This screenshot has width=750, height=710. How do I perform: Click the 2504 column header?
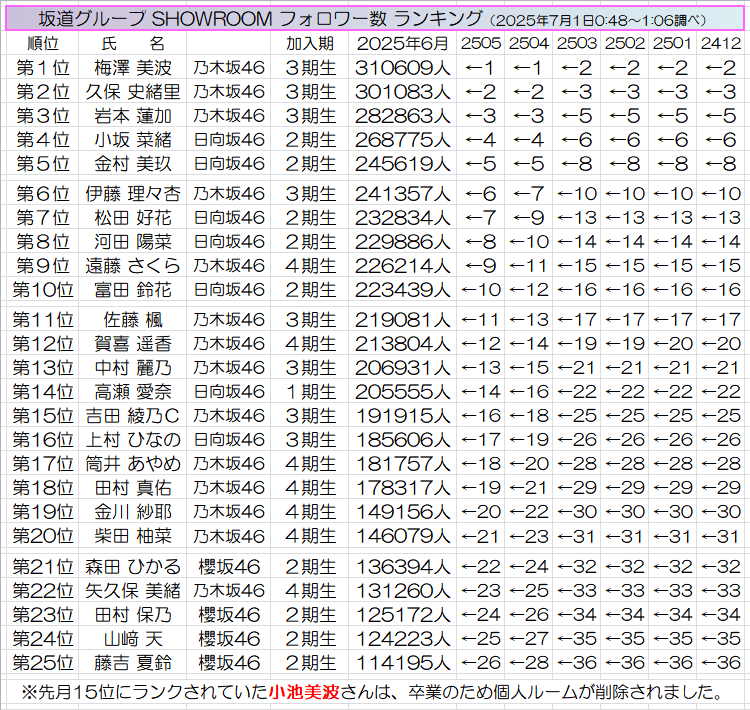click(529, 44)
